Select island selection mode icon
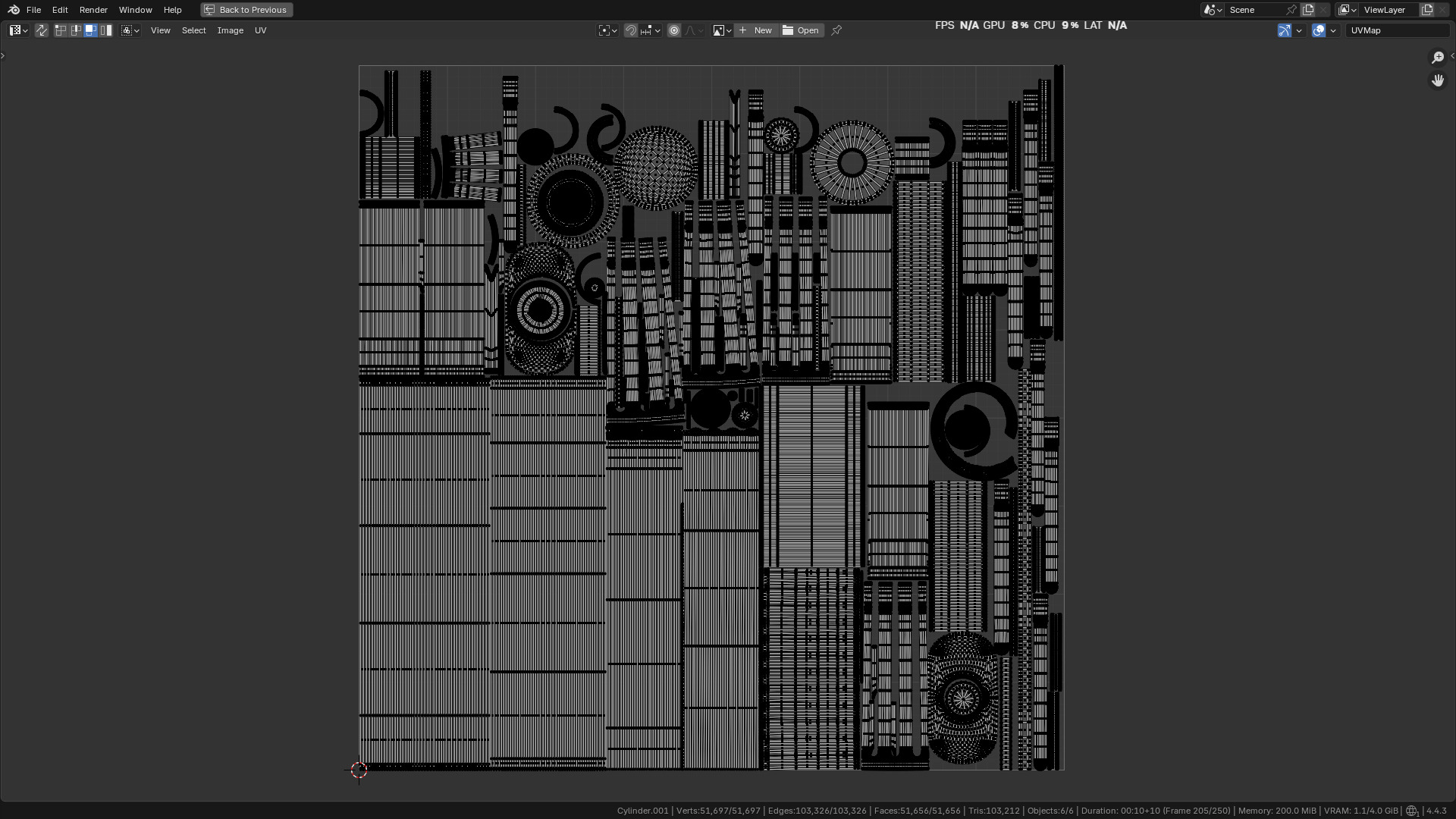Image resolution: width=1456 pixels, height=819 pixels. [x=107, y=30]
